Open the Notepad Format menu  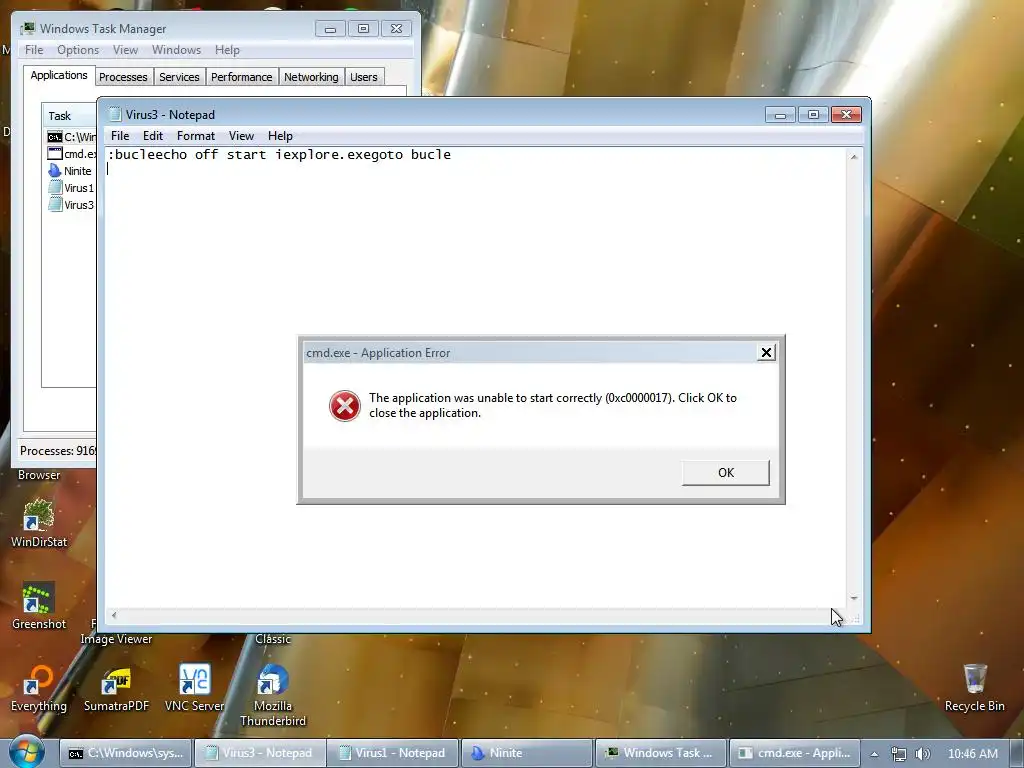coord(196,136)
